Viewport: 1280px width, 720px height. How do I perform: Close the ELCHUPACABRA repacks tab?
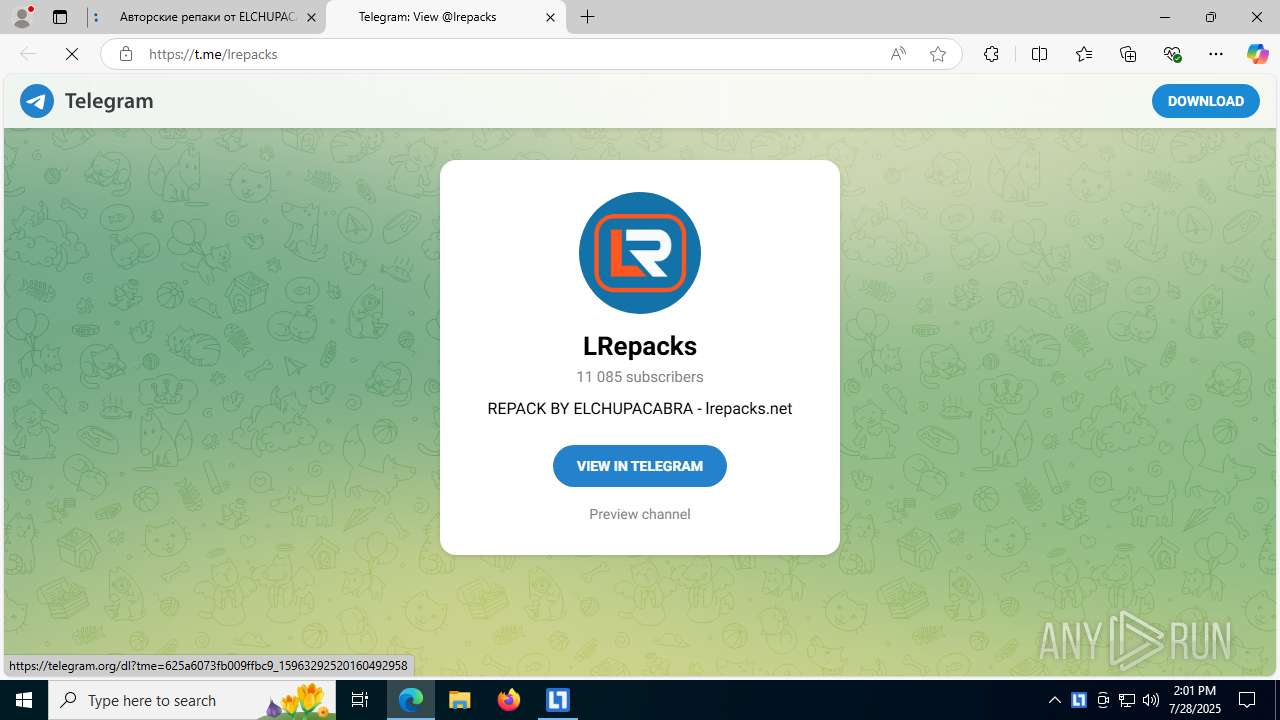[x=311, y=17]
